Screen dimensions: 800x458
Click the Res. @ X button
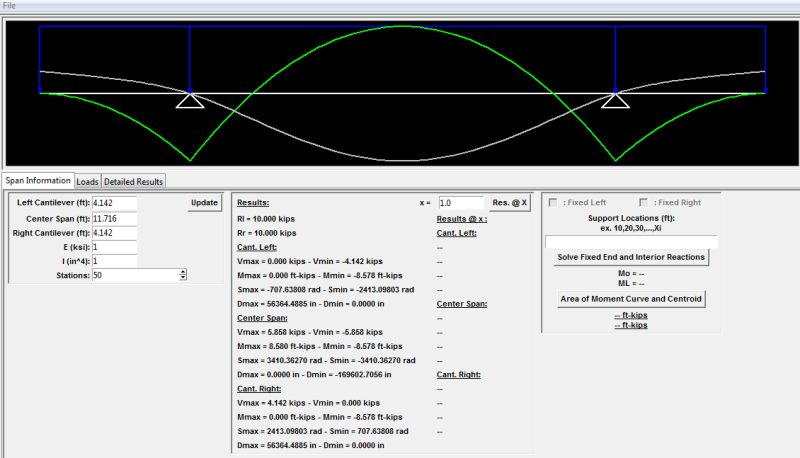(x=510, y=203)
